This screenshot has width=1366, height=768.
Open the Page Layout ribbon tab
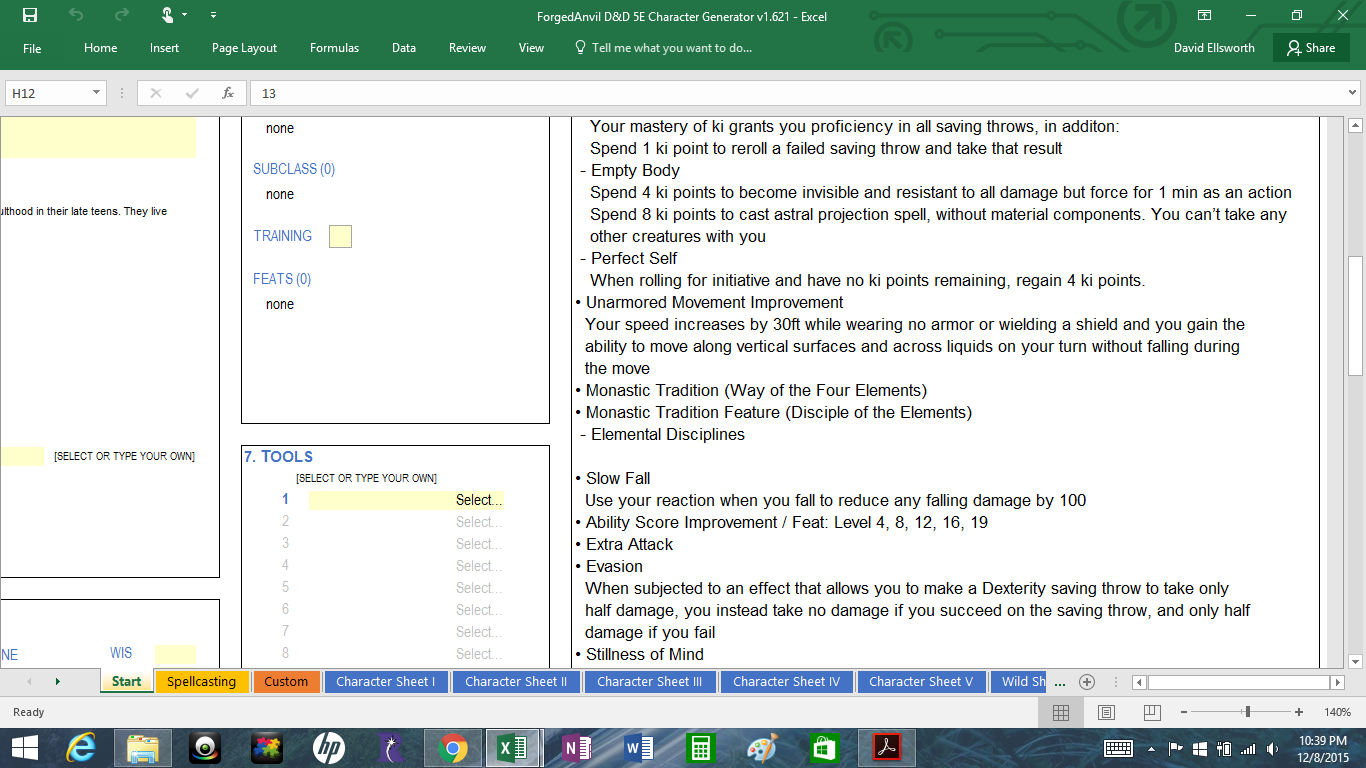click(244, 48)
